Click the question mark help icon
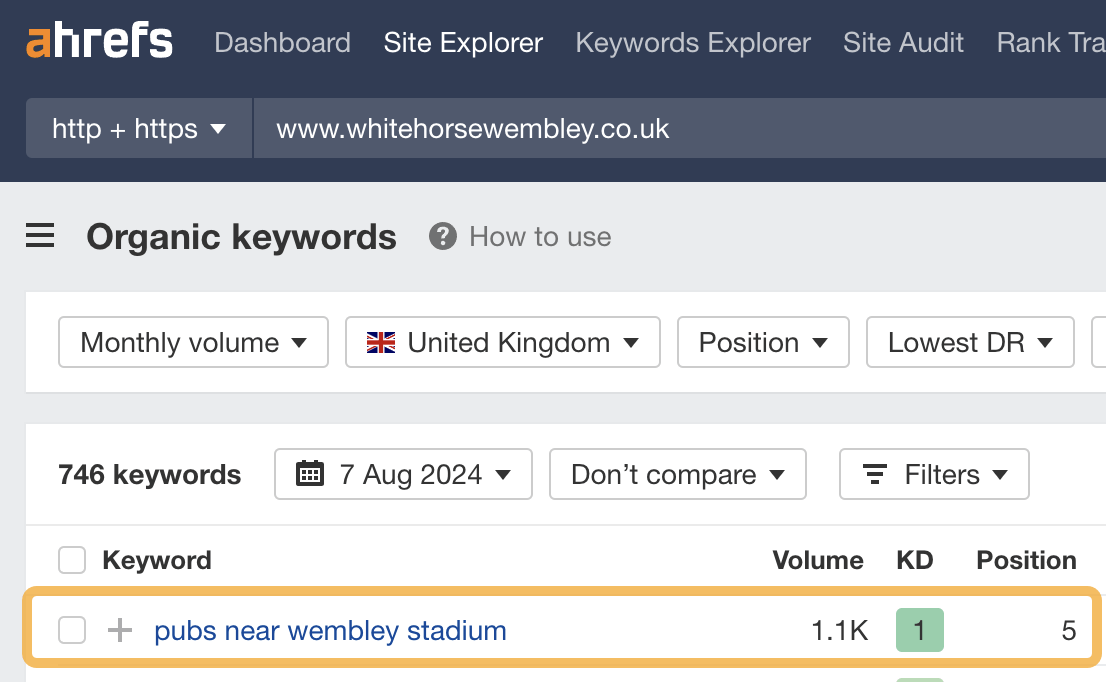 [441, 237]
